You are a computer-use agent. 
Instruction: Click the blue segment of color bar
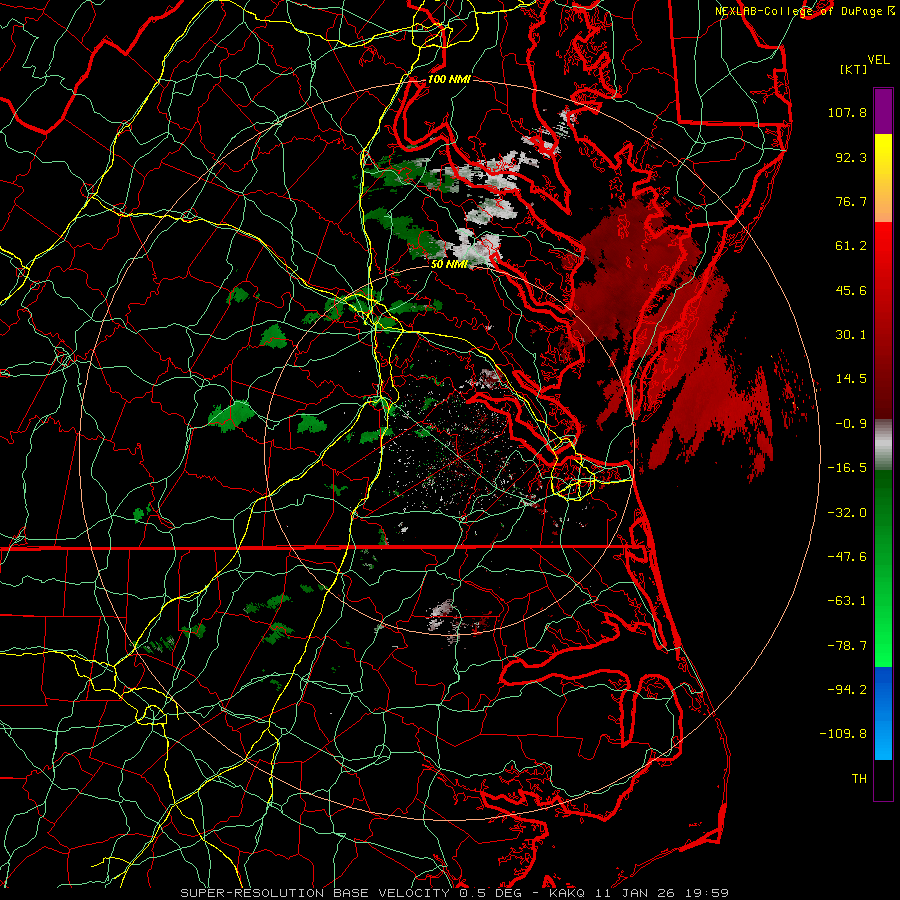(x=883, y=713)
